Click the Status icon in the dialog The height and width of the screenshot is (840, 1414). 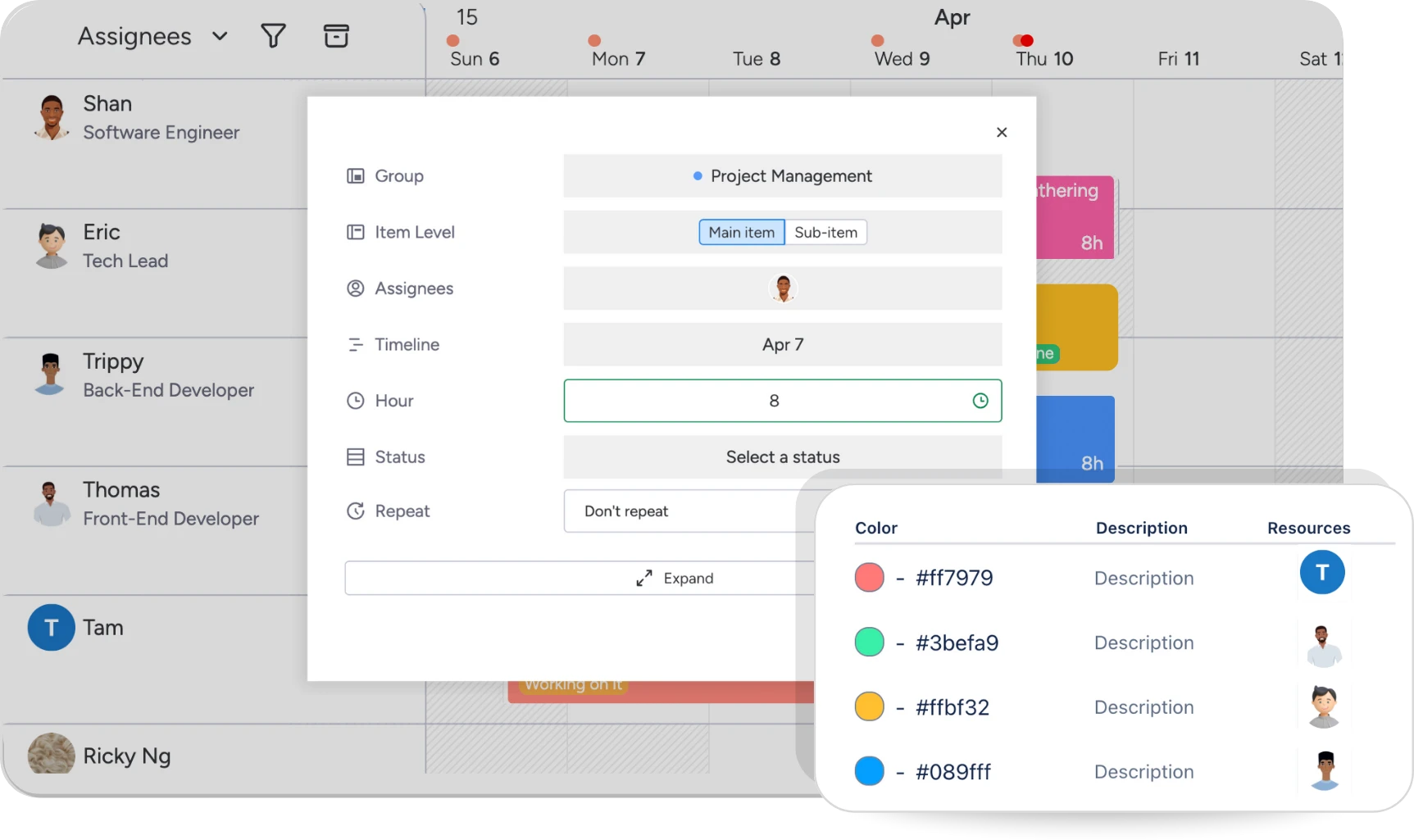355,456
